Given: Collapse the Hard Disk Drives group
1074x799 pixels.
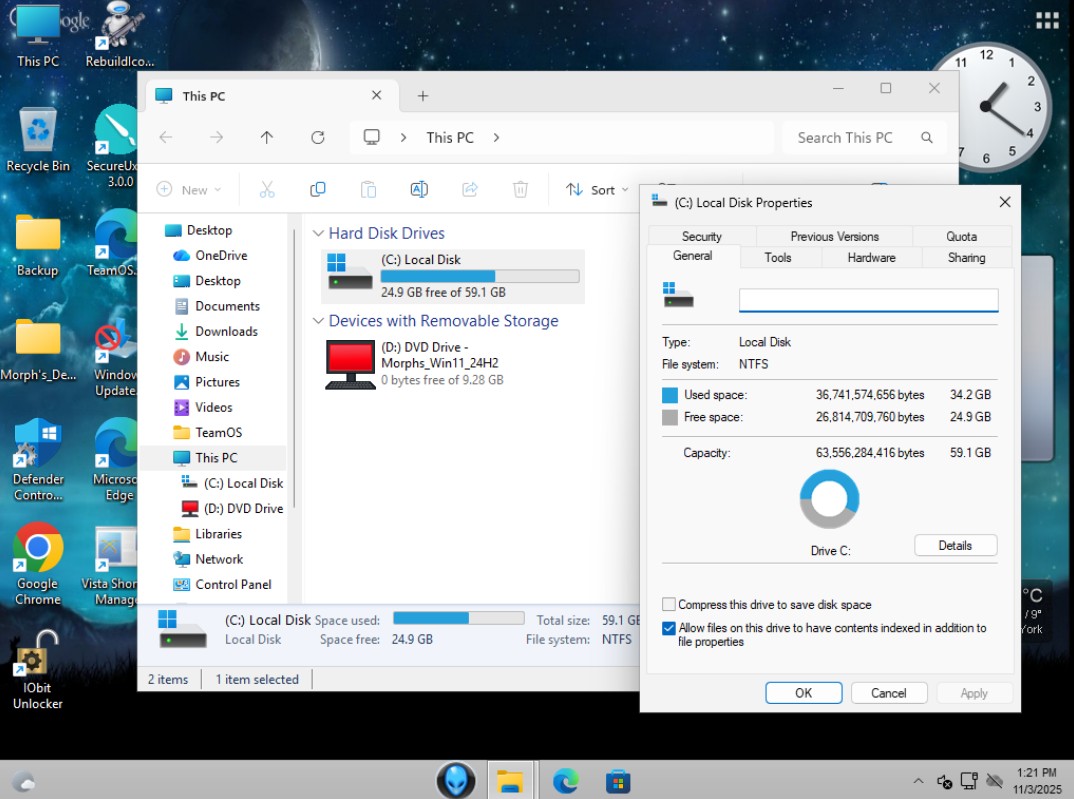Looking at the screenshot, I should click(318, 234).
